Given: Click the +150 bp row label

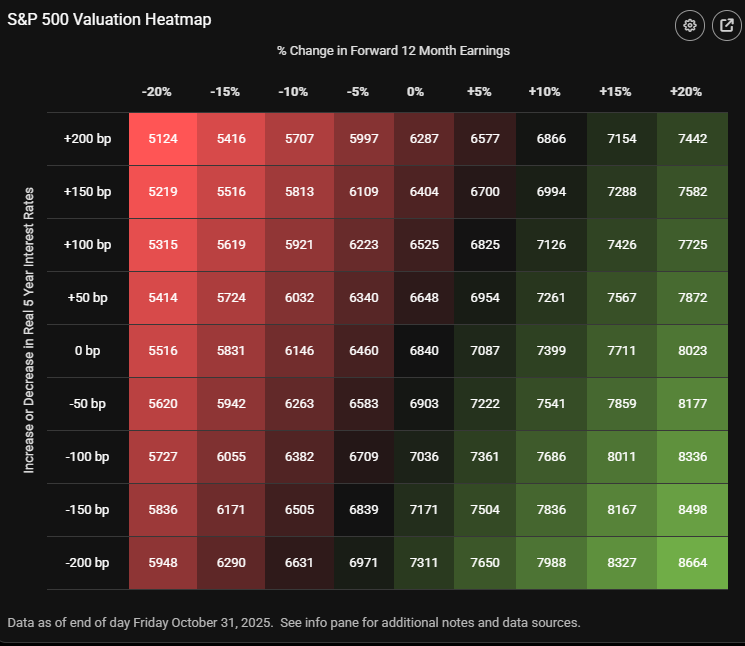Looking at the screenshot, I should point(87,192).
